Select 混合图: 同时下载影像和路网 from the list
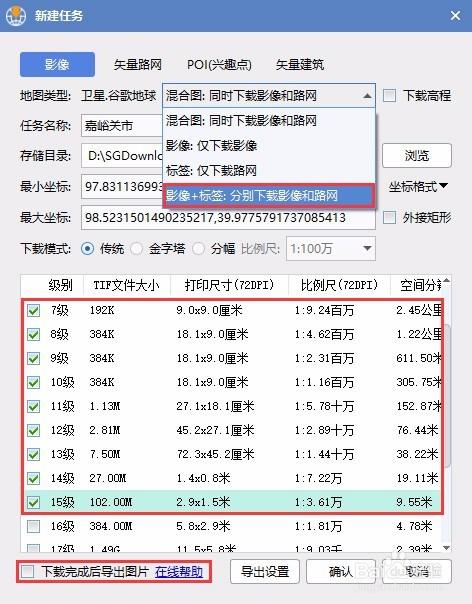Screen dimensions: 472x604 pyautogui.click(x=269, y=121)
